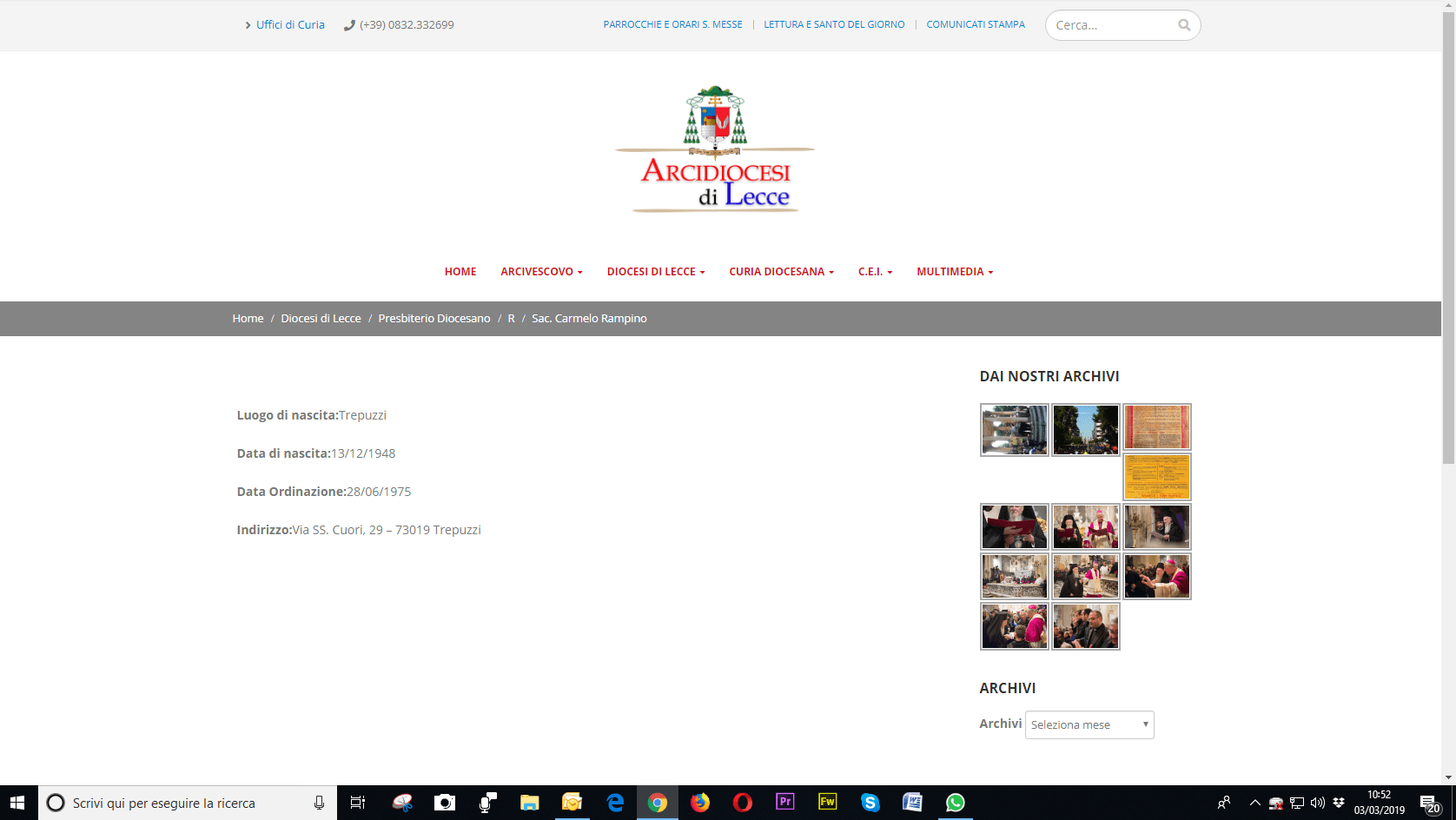Click the Arcidiocesi di Lecce logo
1456x820 pixels.
(715, 149)
